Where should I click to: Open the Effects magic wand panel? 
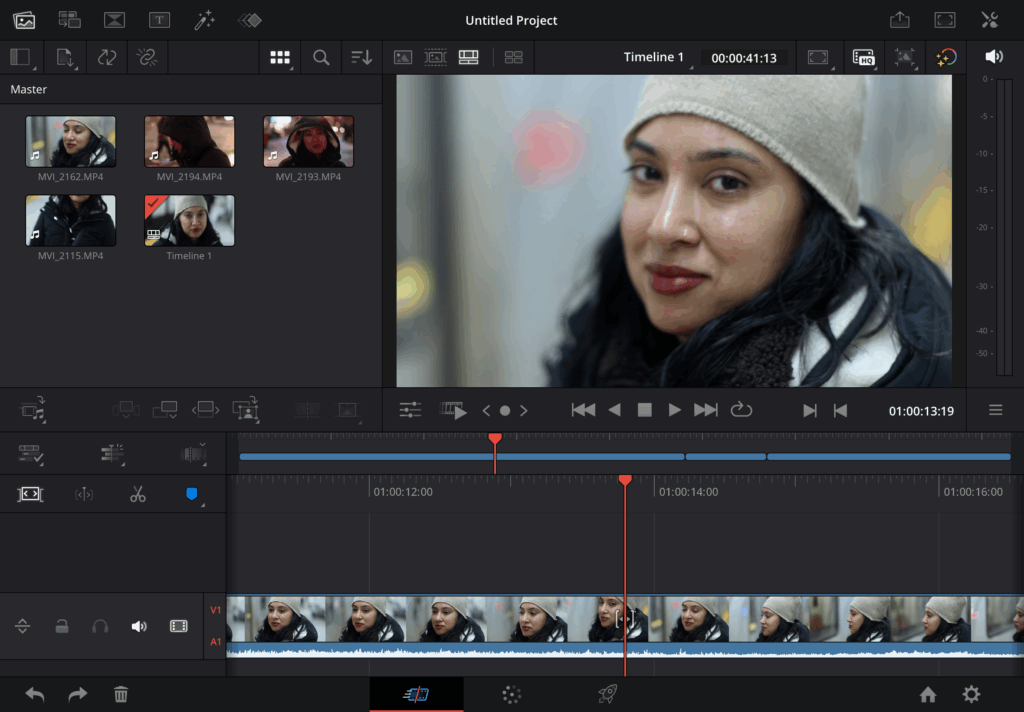tap(205, 20)
